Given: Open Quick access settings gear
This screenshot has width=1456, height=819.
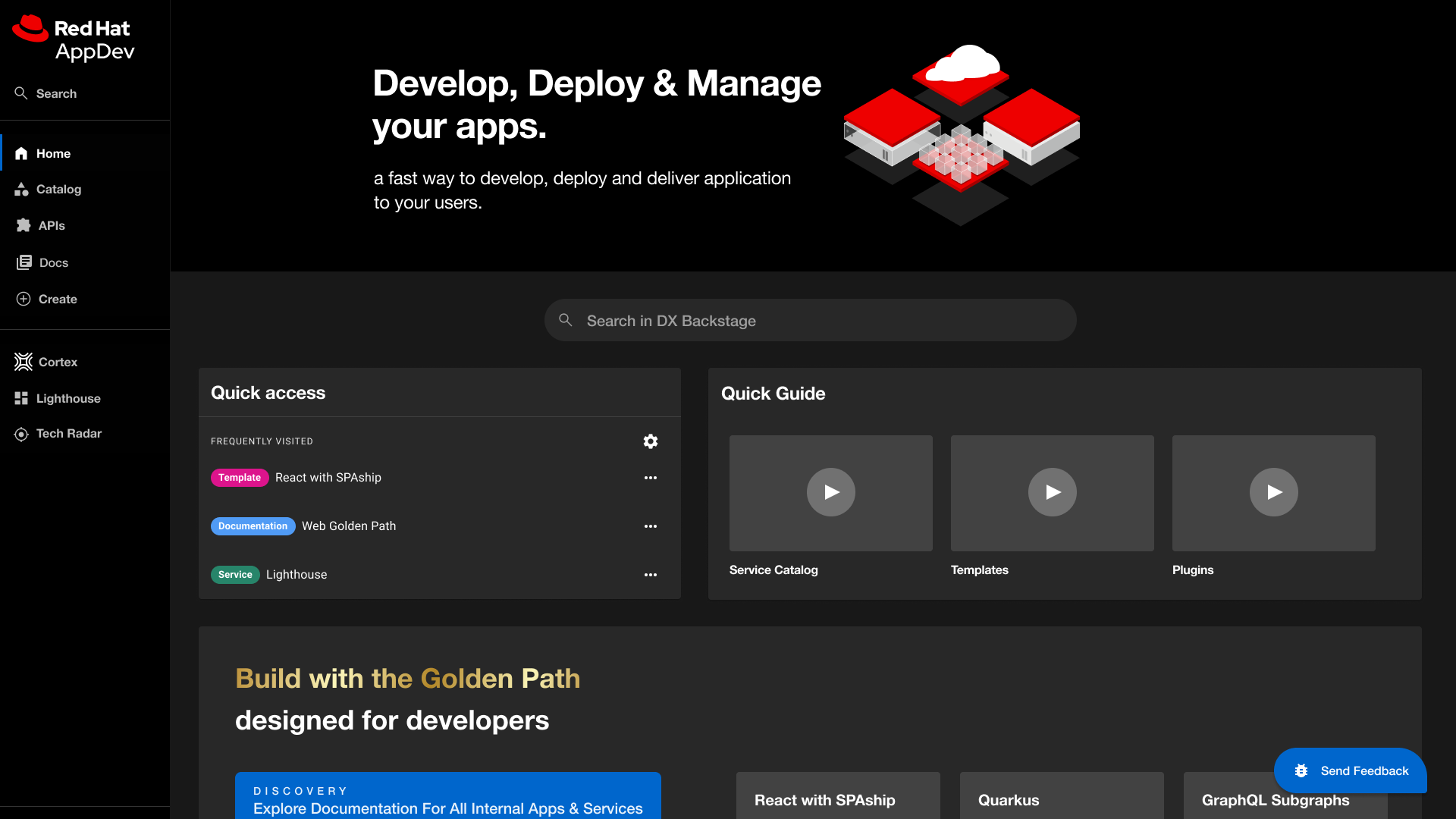Looking at the screenshot, I should [x=651, y=441].
